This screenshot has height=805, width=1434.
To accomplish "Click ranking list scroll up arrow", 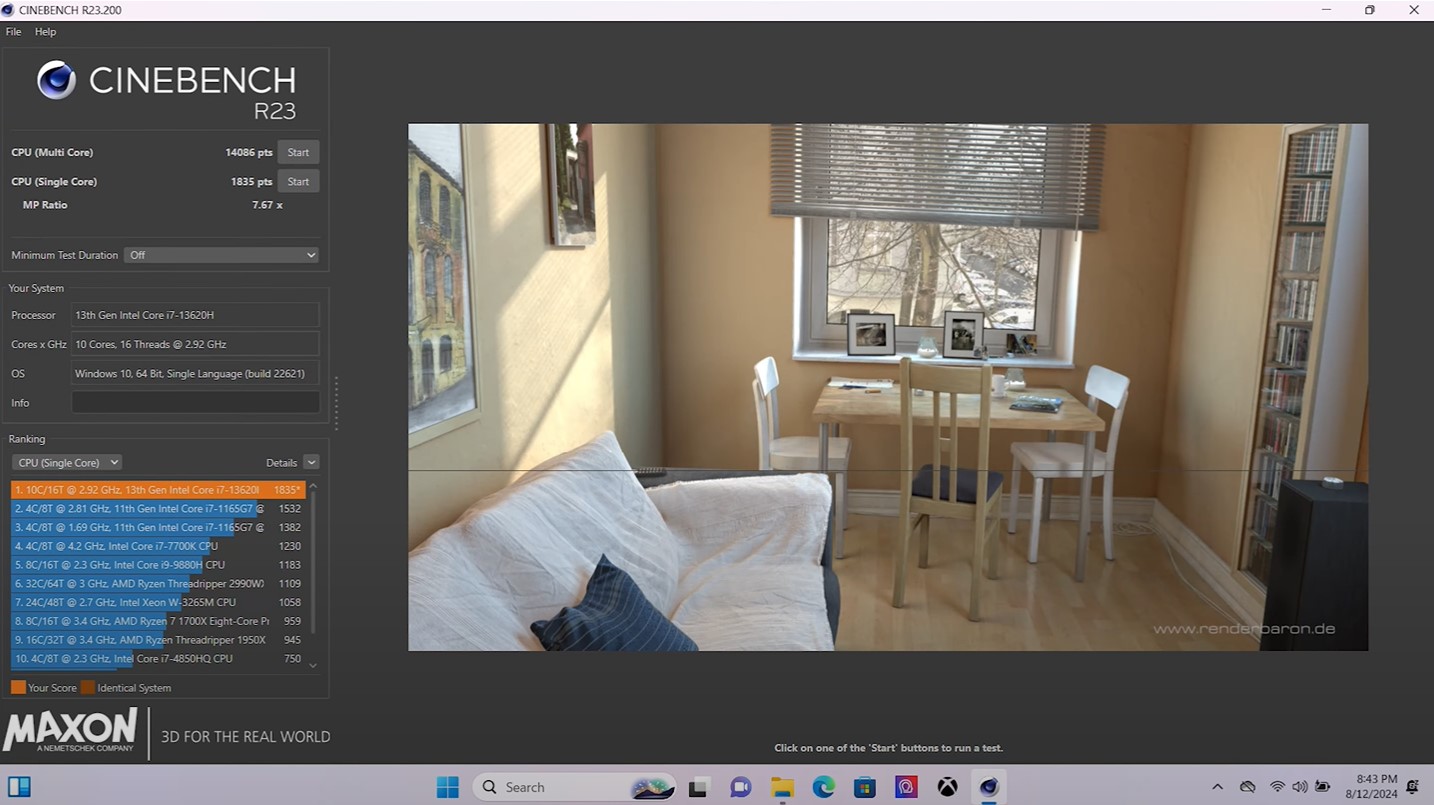I will tap(313, 486).
